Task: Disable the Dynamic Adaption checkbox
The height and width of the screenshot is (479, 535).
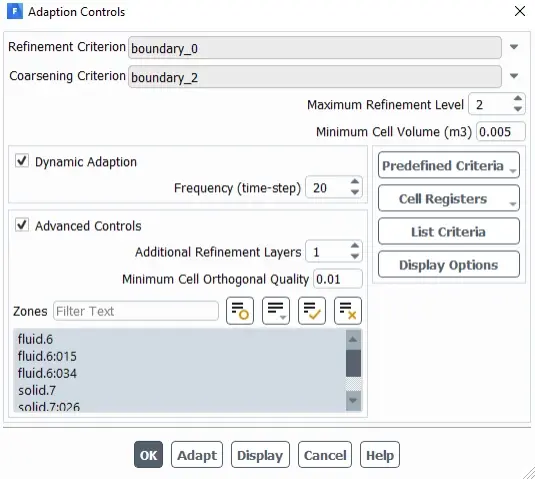Action: 22,161
